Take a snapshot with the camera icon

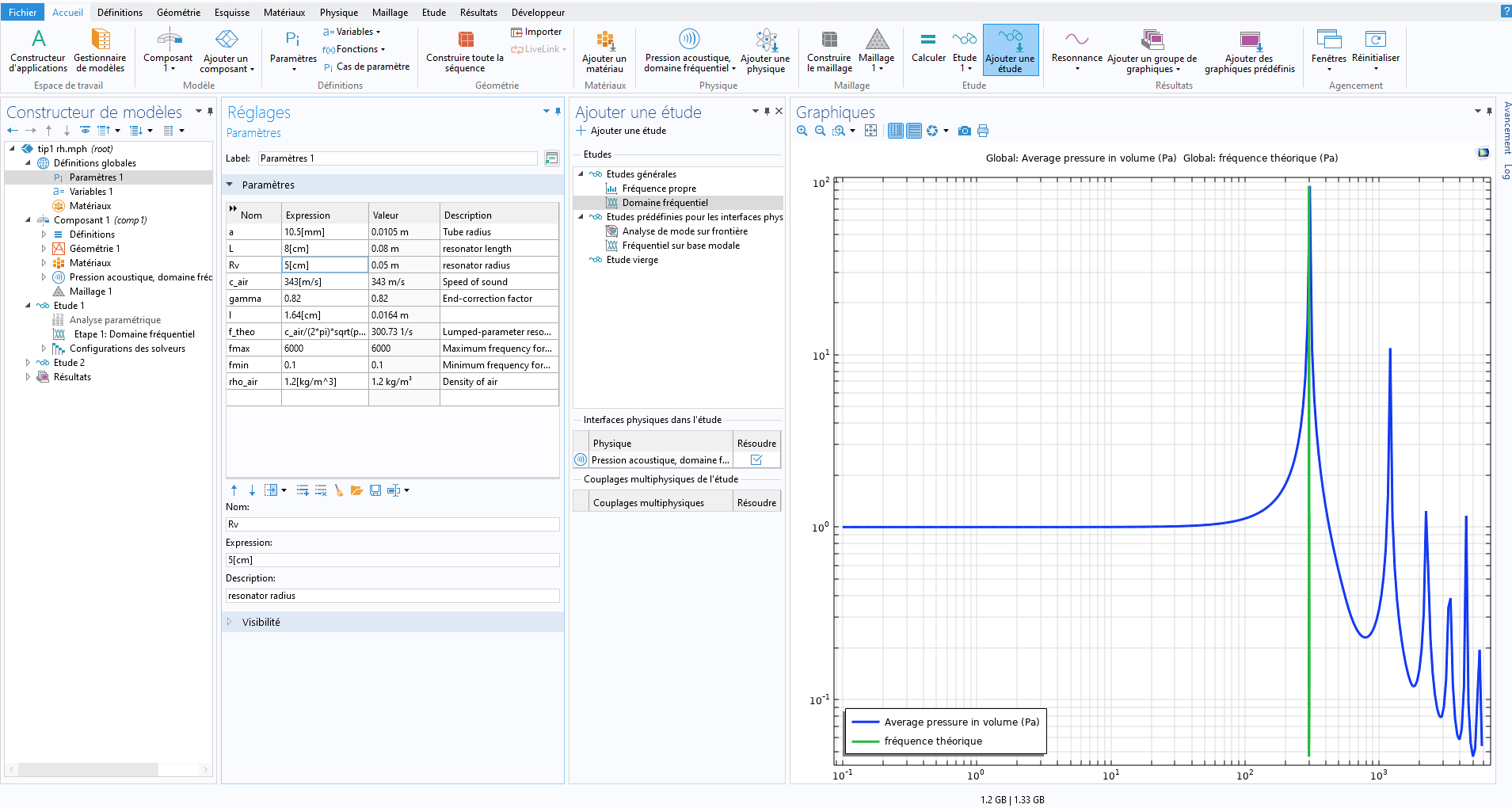click(964, 131)
